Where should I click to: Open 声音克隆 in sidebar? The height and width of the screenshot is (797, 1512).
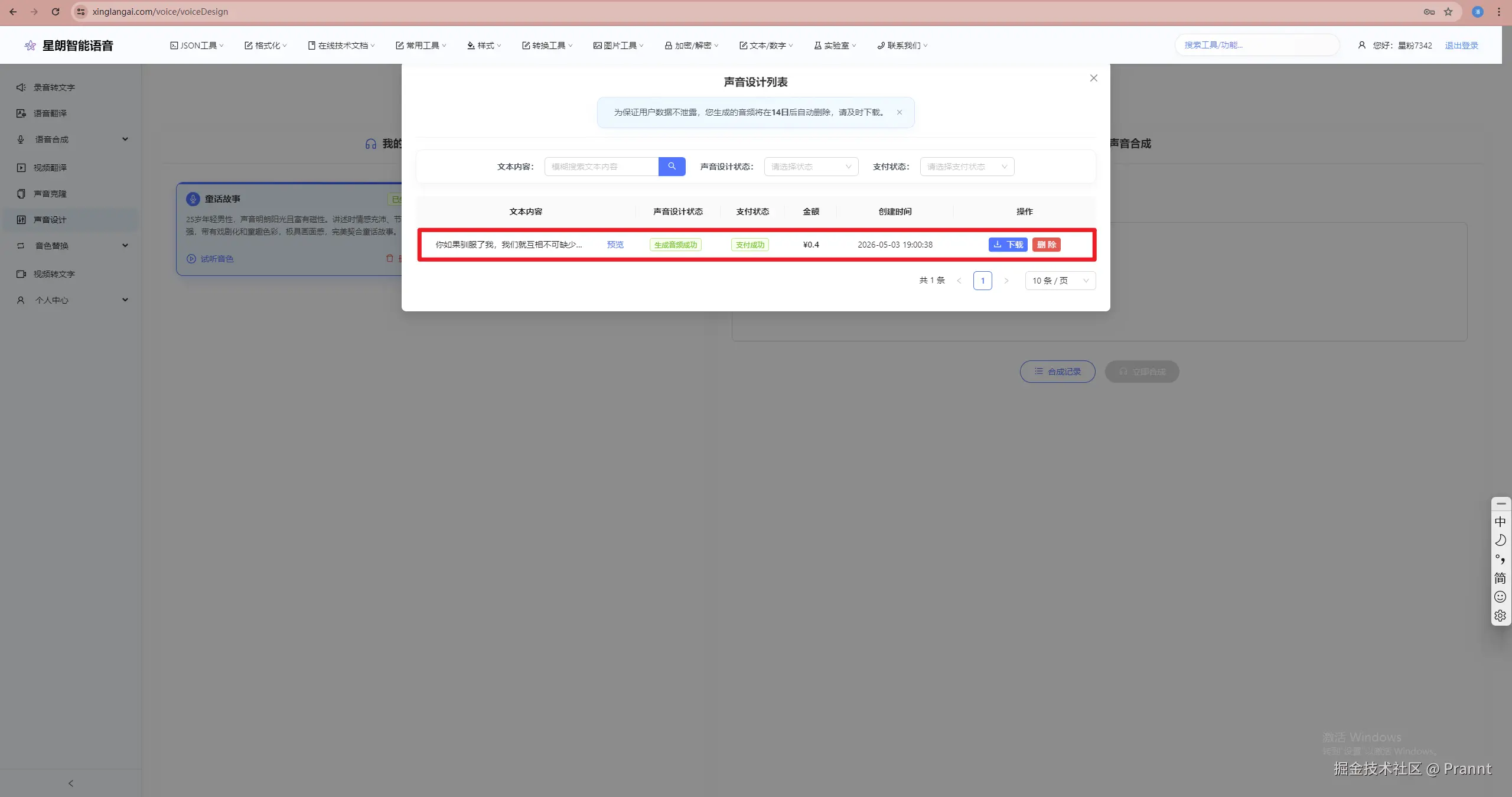click(71, 194)
